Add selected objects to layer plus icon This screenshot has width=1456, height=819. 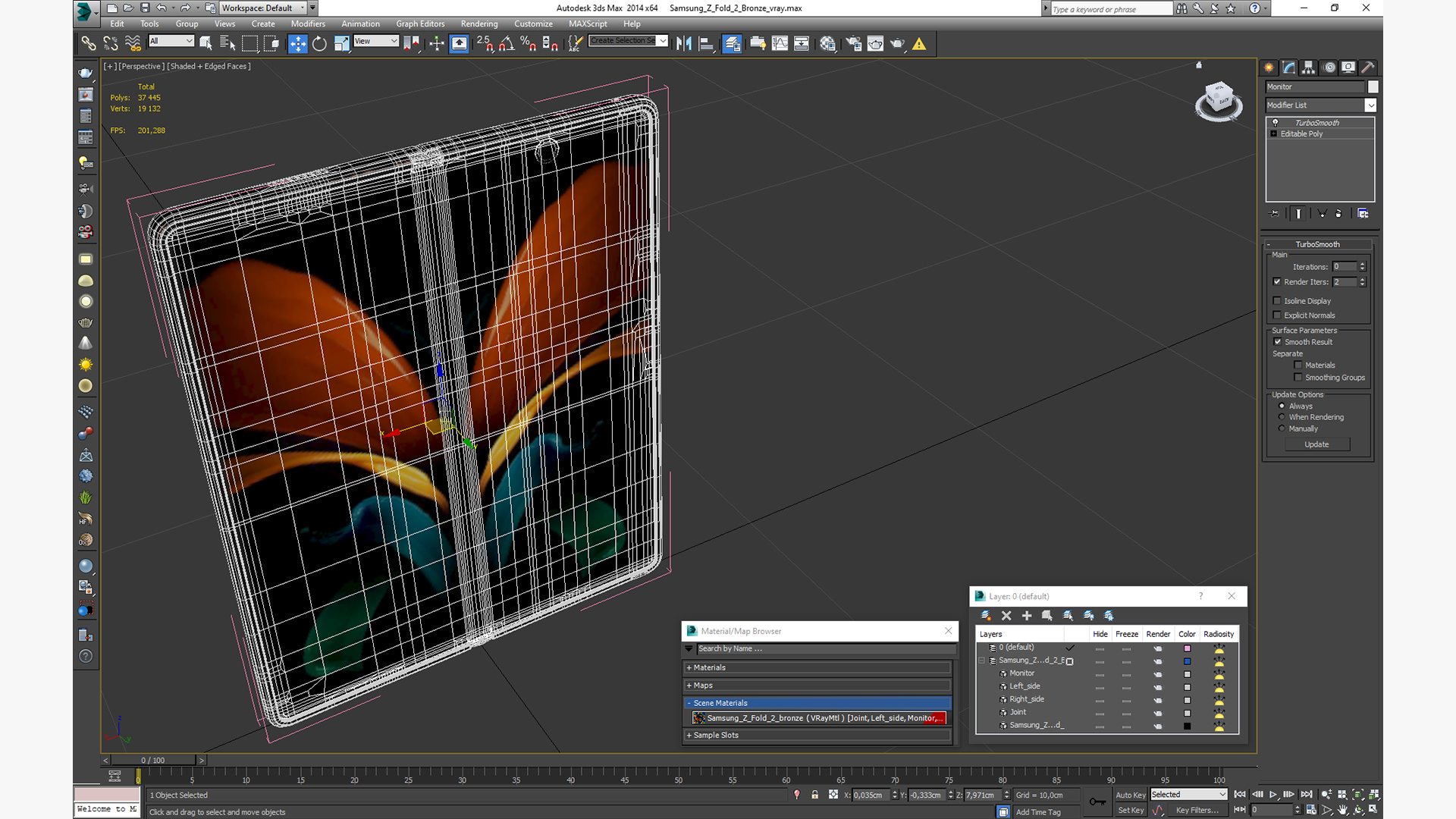(x=1027, y=616)
